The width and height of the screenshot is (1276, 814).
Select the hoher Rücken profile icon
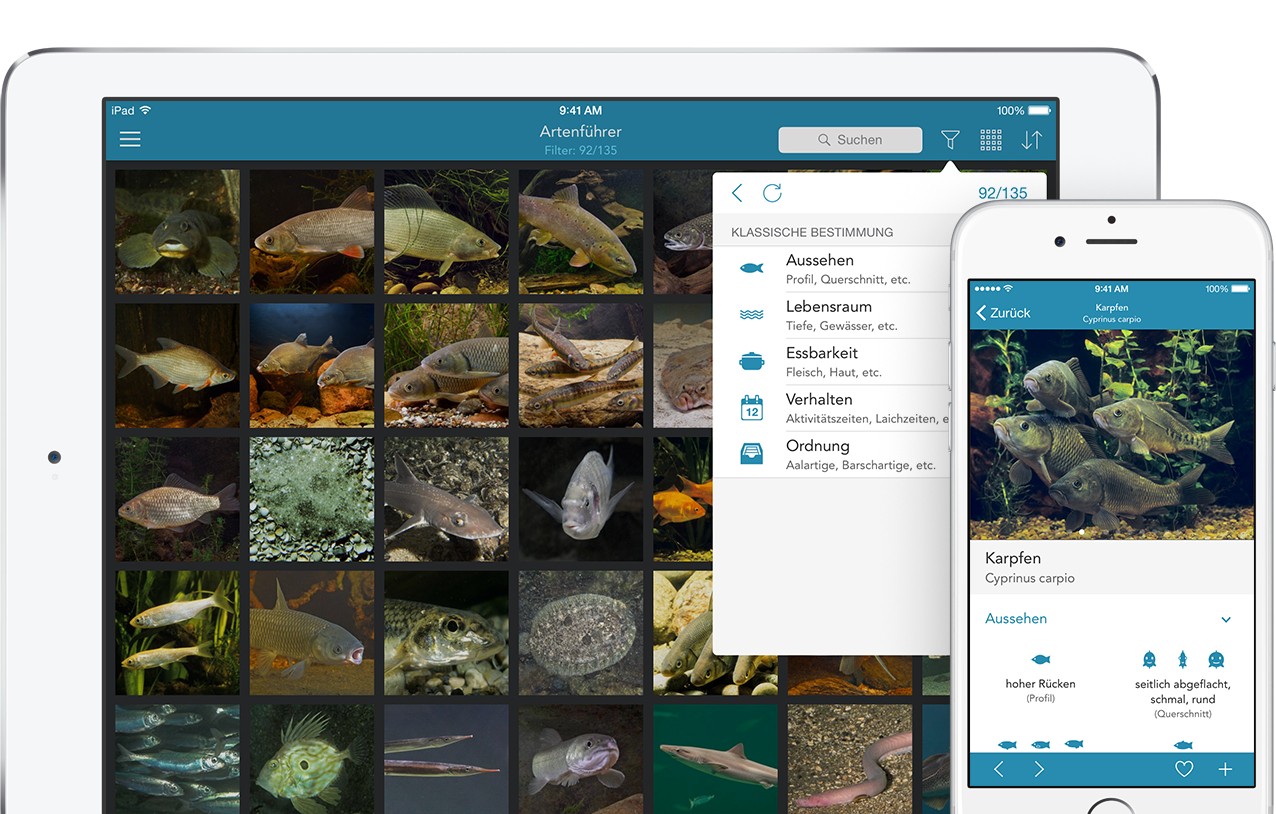point(1040,660)
